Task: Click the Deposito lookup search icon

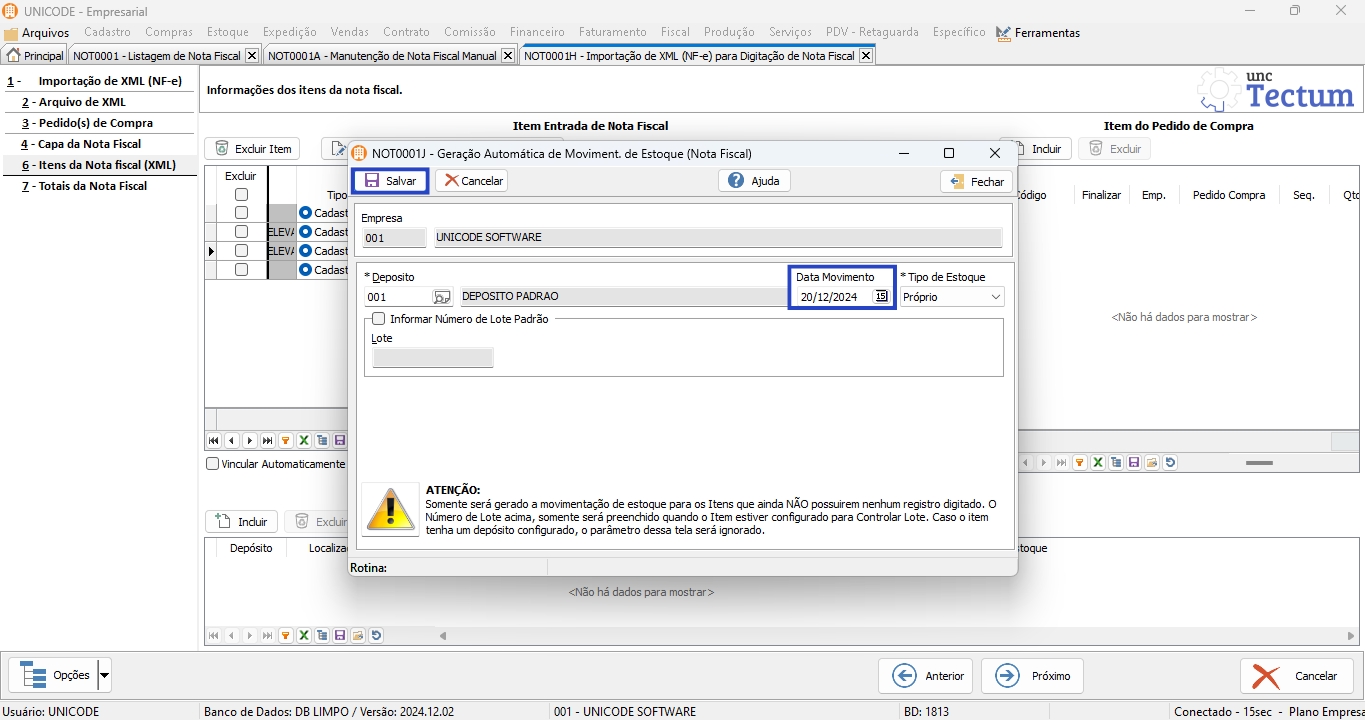Action: [441, 297]
